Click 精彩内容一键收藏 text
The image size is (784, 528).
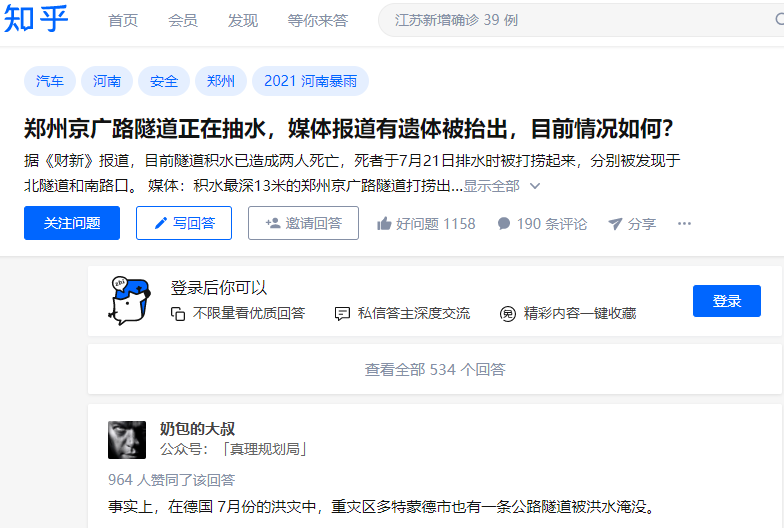click(580, 314)
